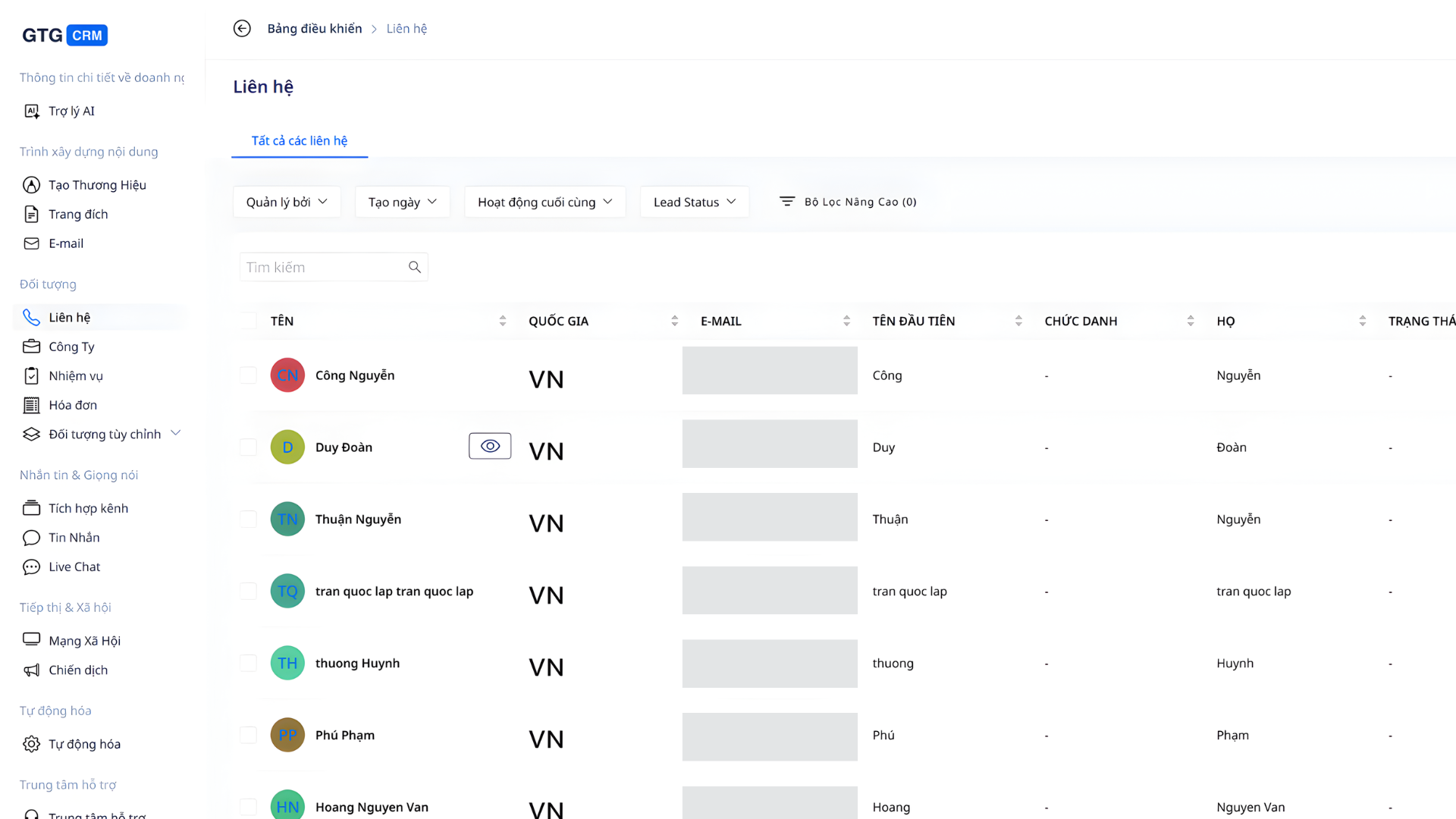1456x819 pixels.
Task: Click the Hóa đơn invoice icon
Action: 31,405
